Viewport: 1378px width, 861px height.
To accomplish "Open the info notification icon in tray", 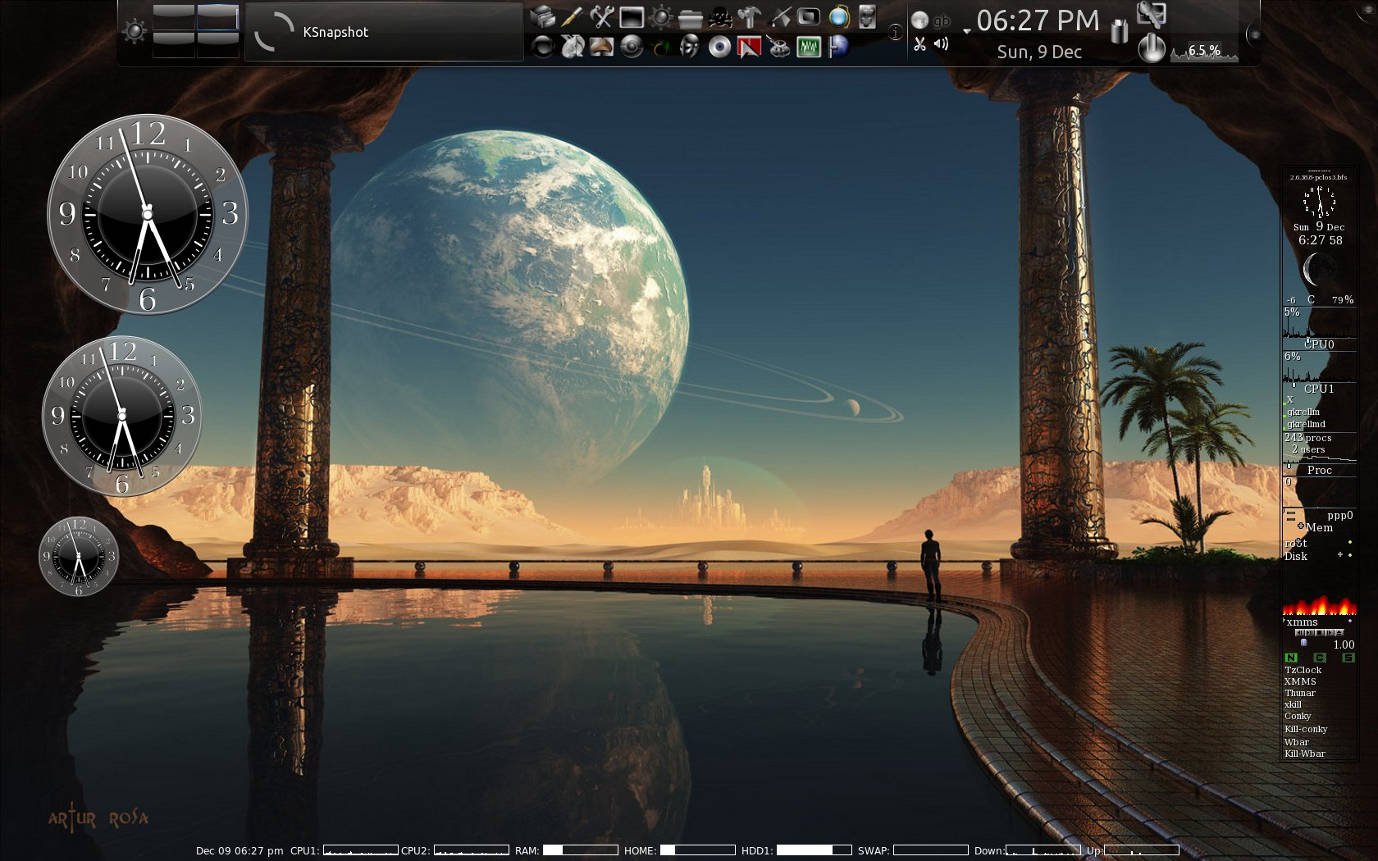I will [896, 32].
